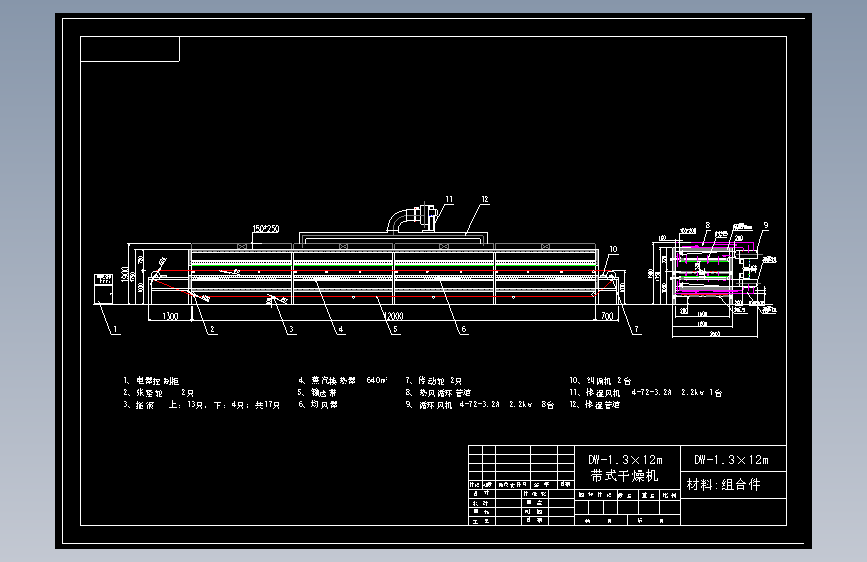Image resolution: width=867 pixels, height=562 pixels.
Task: Select legend line 11 ending in 1台
Action: tap(646, 393)
